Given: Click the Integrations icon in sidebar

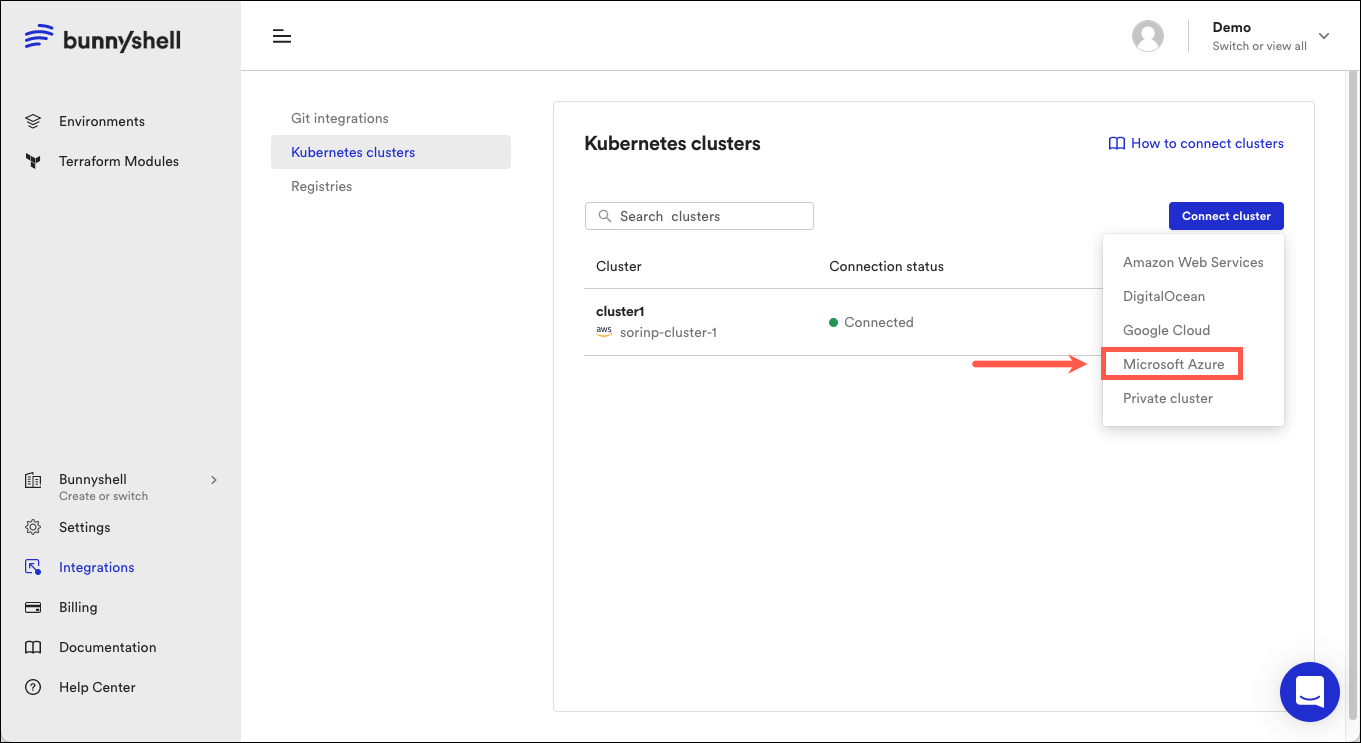Looking at the screenshot, I should pos(33,567).
